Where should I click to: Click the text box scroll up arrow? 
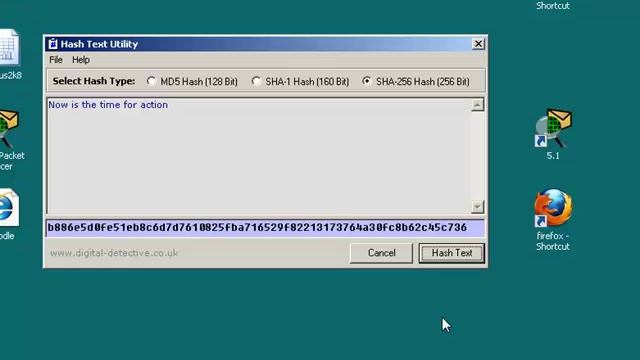point(477,105)
